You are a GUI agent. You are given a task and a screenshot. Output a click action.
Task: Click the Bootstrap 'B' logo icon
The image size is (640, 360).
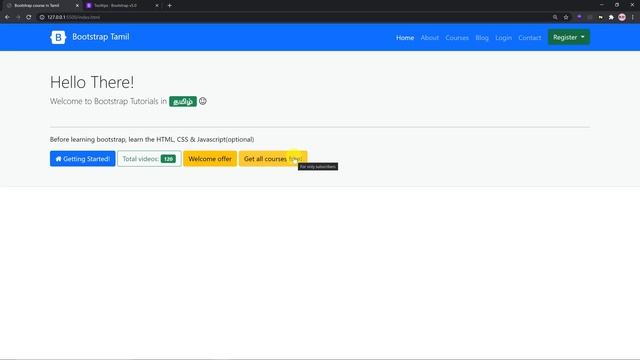click(58, 37)
